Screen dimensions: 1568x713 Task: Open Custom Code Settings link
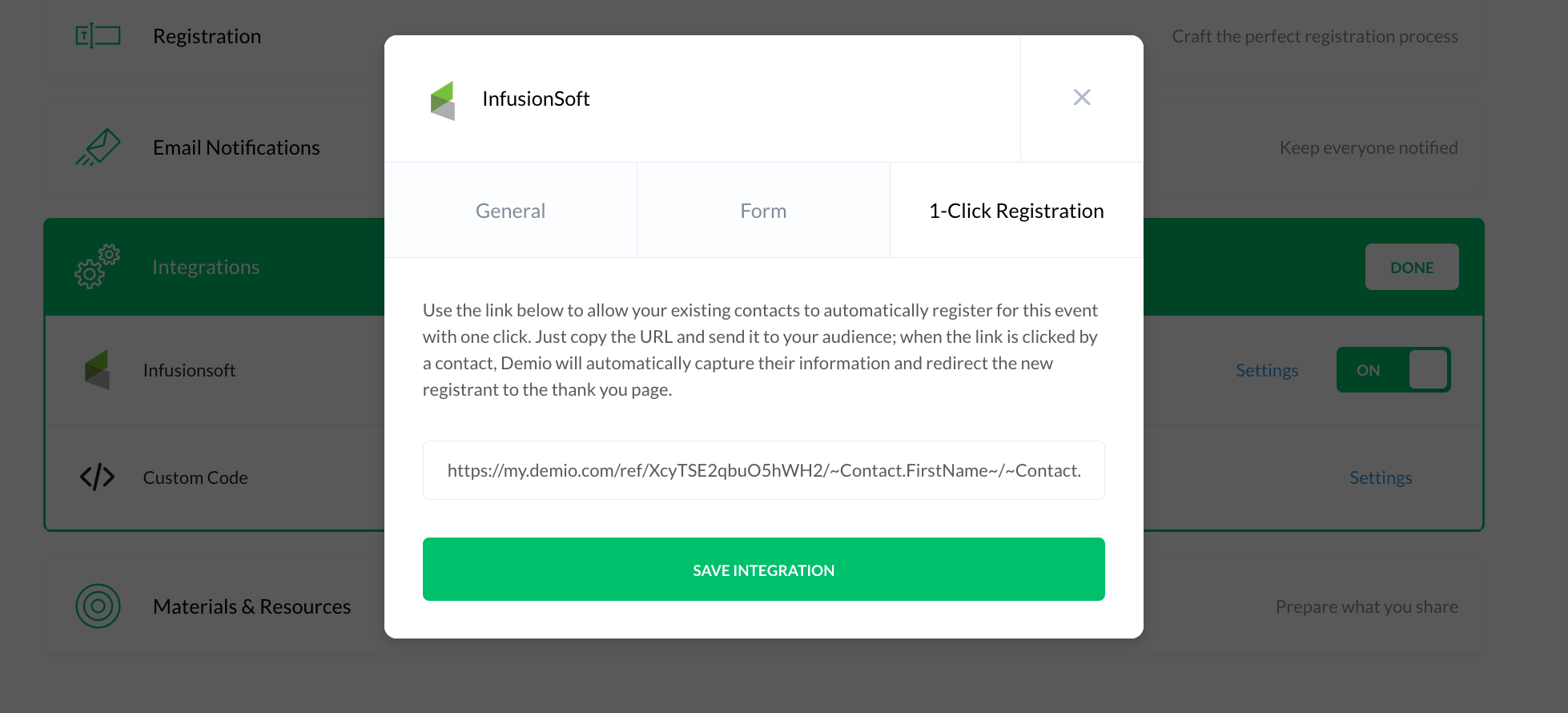click(x=1381, y=477)
